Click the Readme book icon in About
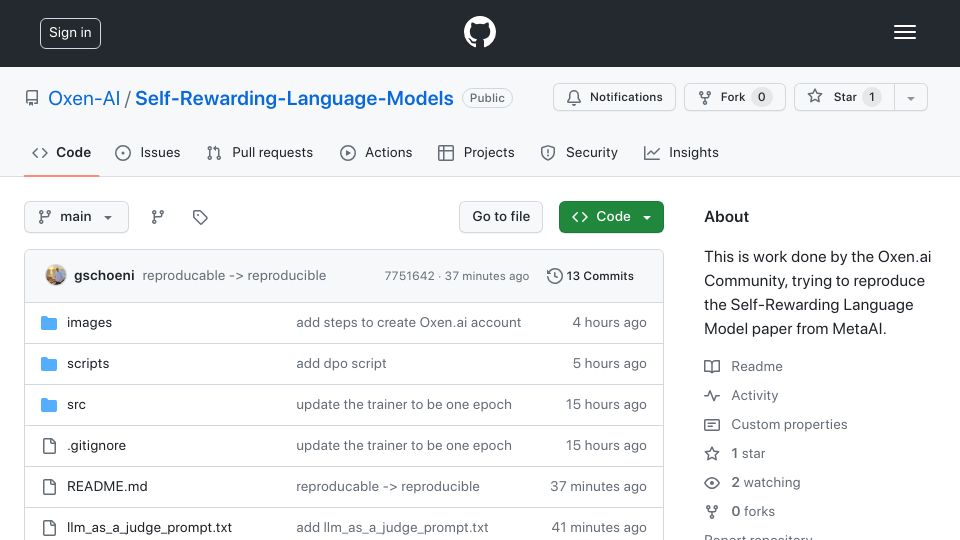The width and height of the screenshot is (960, 540). pyautogui.click(x=712, y=366)
